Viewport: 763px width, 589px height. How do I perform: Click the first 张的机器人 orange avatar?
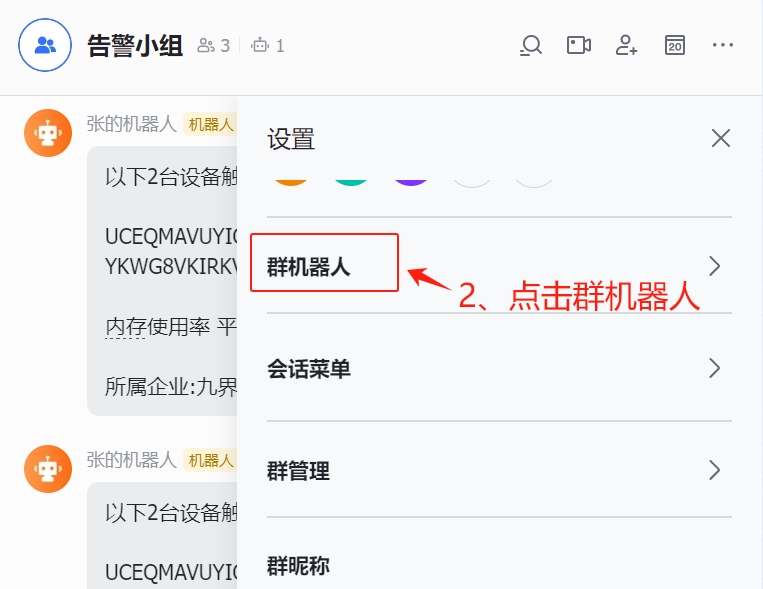pyautogui.click(x=48, y=133)
